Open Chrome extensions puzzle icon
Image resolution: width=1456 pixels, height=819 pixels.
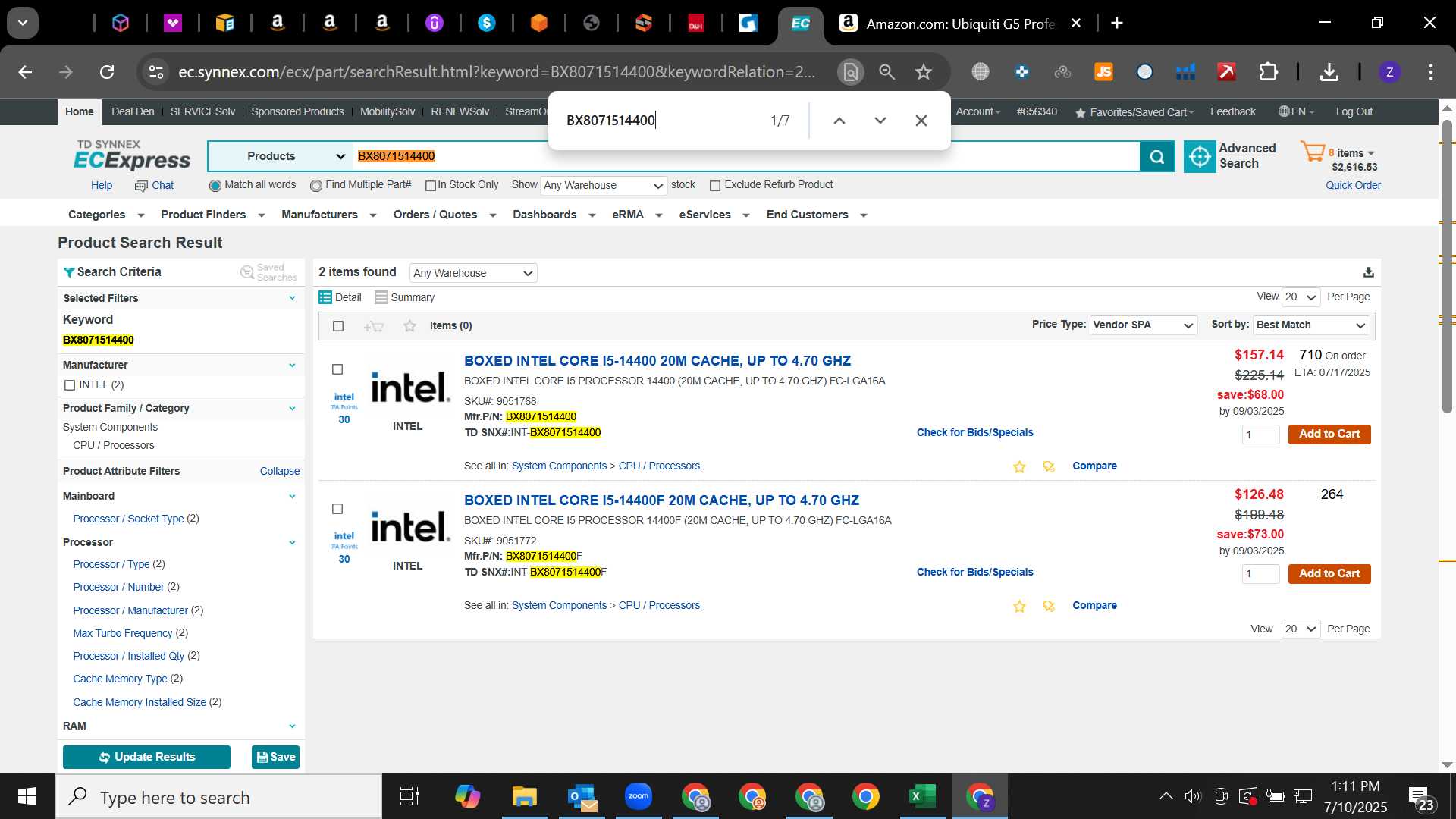click(x=1268, y=72)
